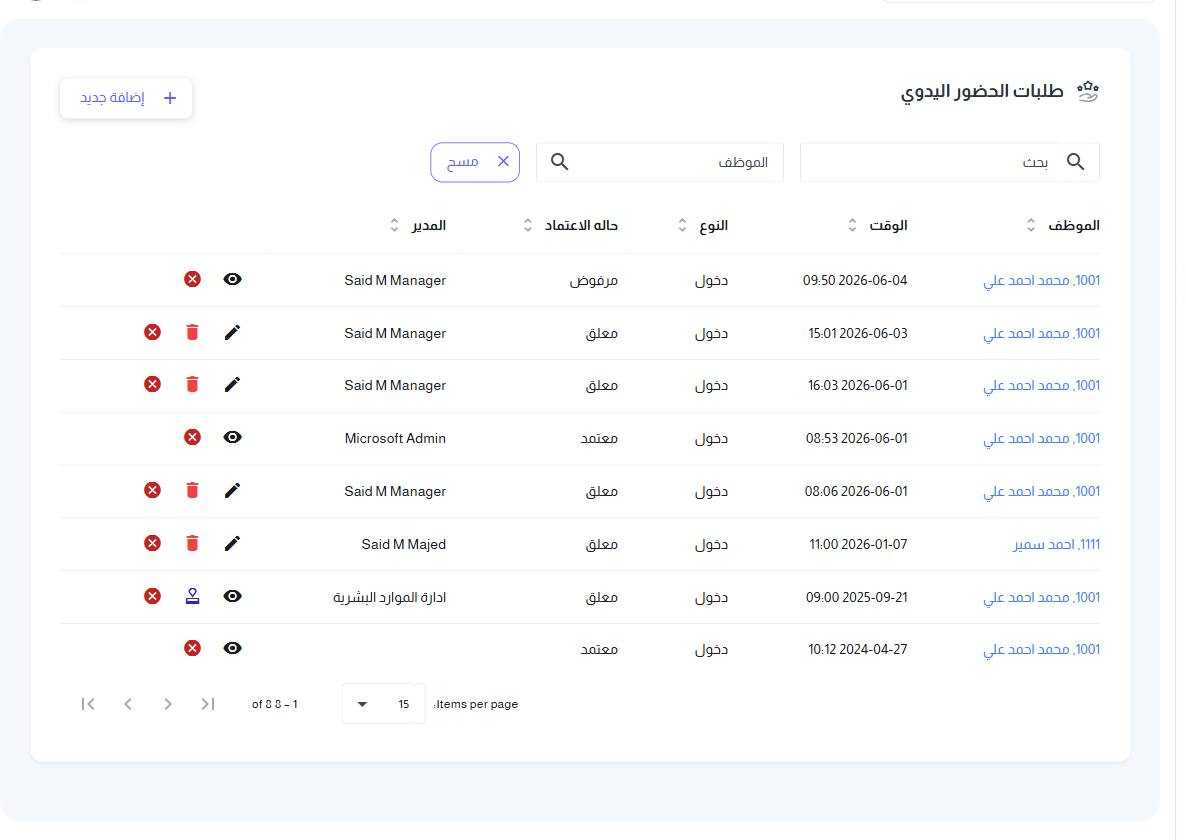Go to the previous page

pyautogui.click(x=168, y=704)
